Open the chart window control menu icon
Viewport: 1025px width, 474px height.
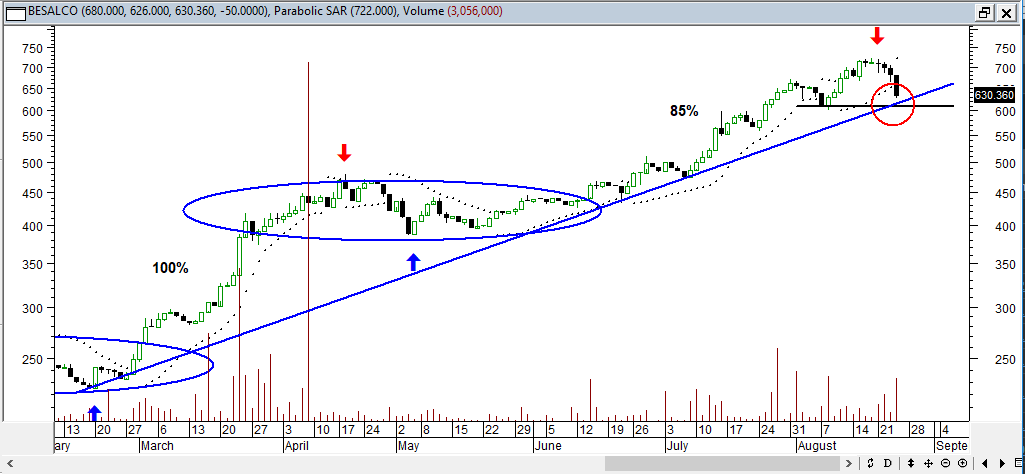click(14, 12)
